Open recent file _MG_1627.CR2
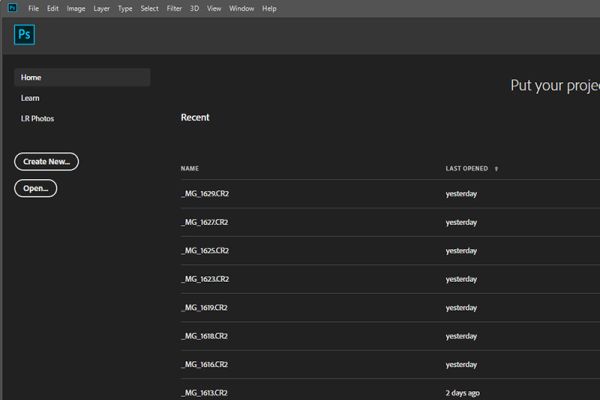600x400 pixels. (x=204, y=222)
